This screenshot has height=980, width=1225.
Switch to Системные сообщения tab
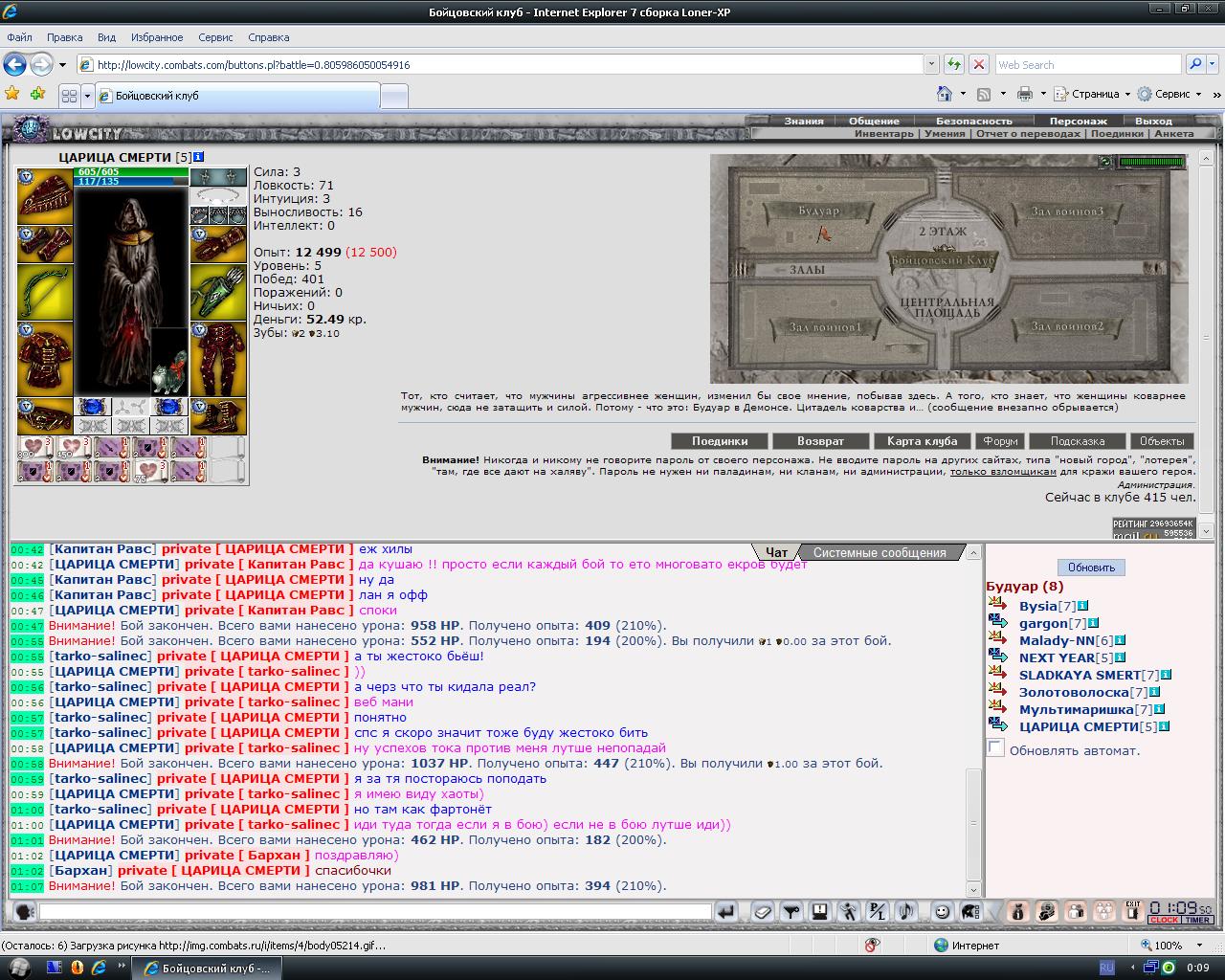(x=880, y=552)
